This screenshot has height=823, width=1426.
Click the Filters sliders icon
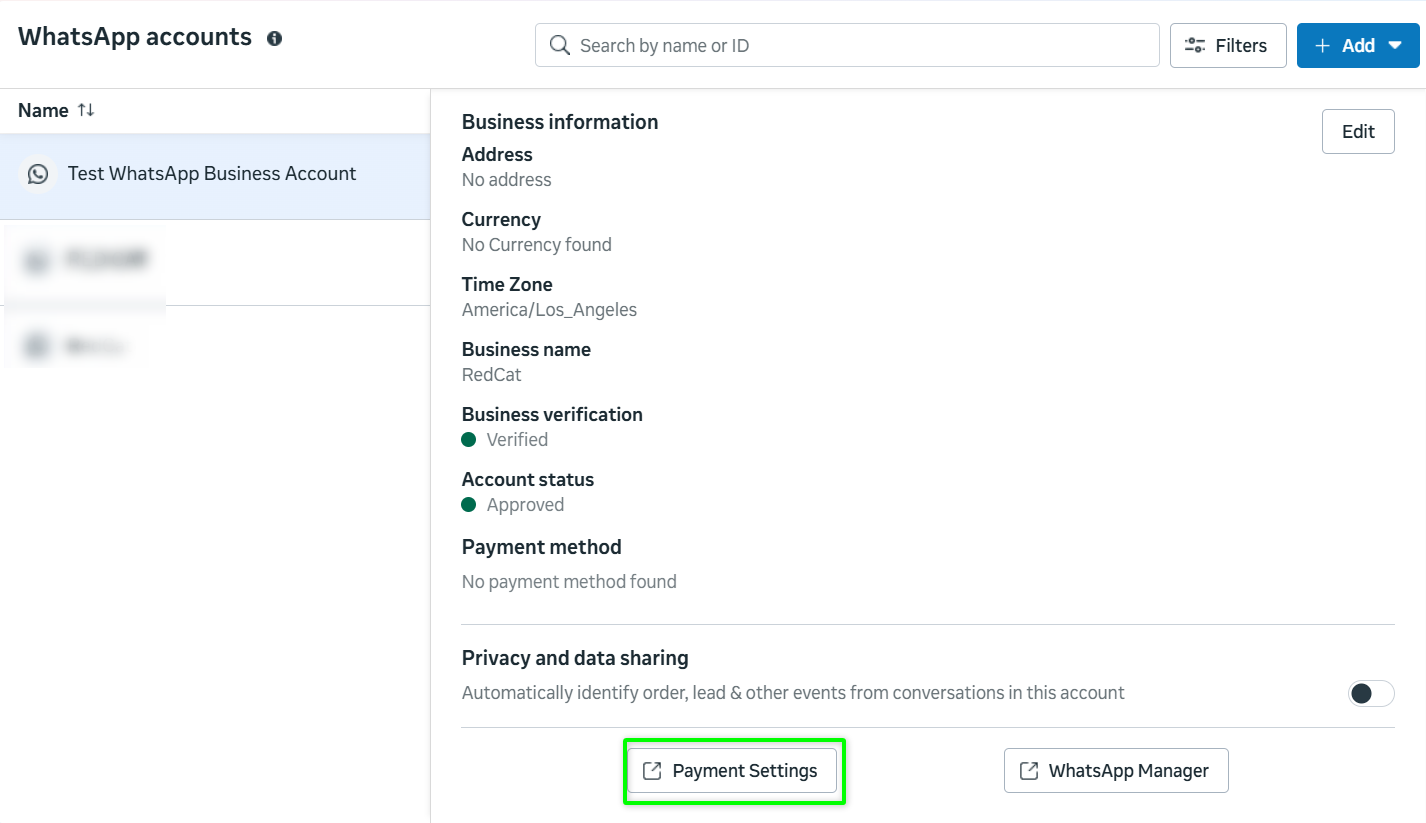1194,45
